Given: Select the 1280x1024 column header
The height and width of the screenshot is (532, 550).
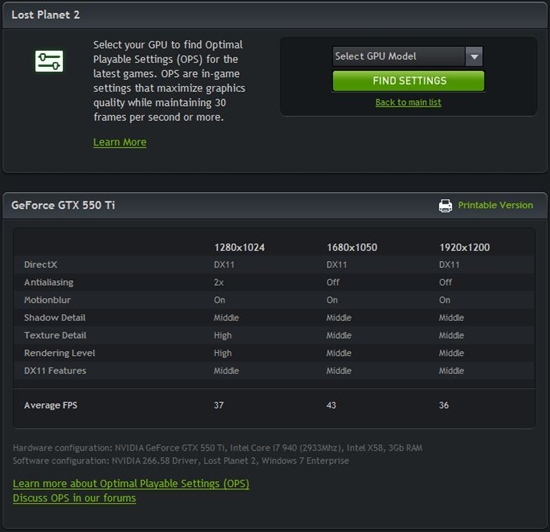Looking at the screenshot, I should (x=239, y=248).
